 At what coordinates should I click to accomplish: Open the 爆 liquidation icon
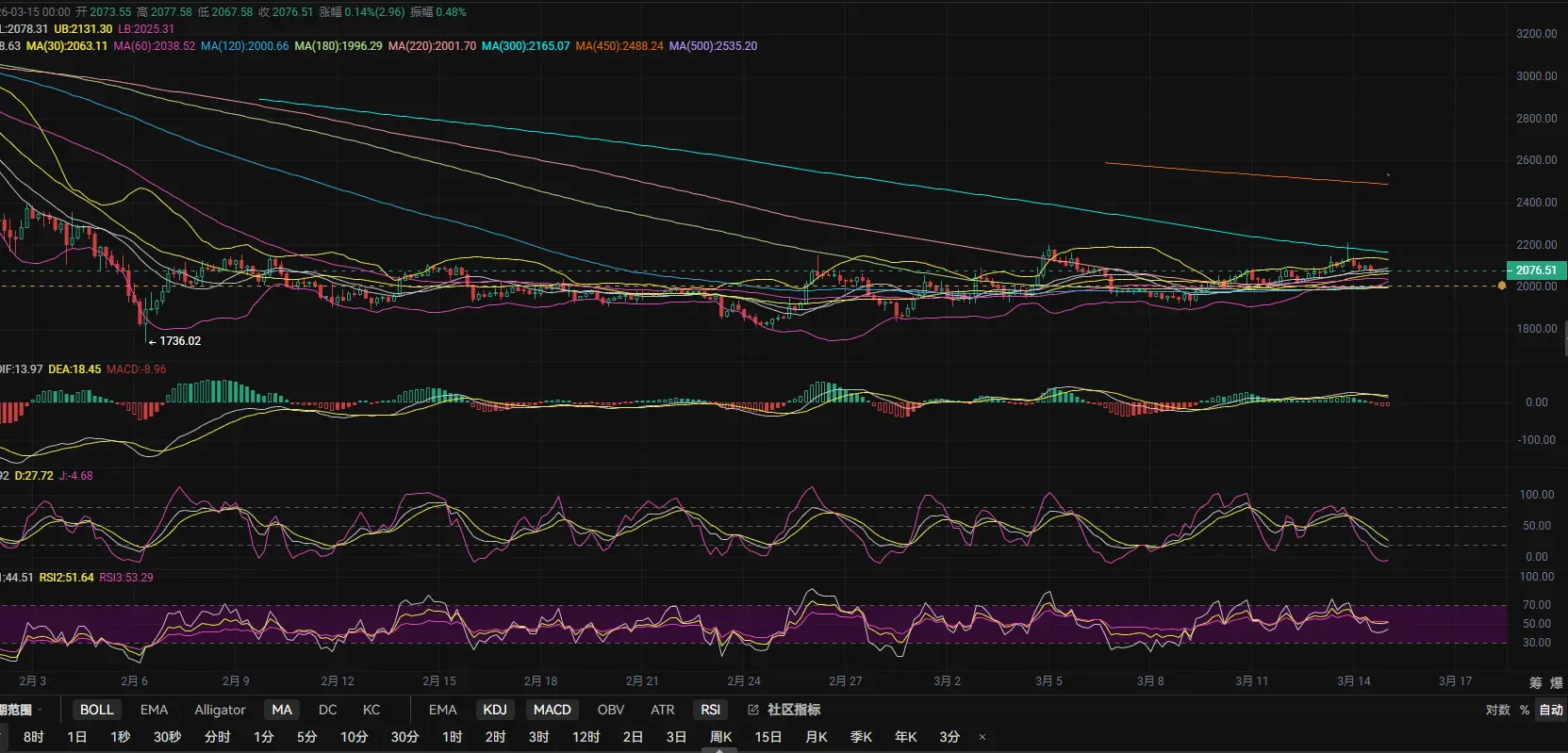point(1557,682)
